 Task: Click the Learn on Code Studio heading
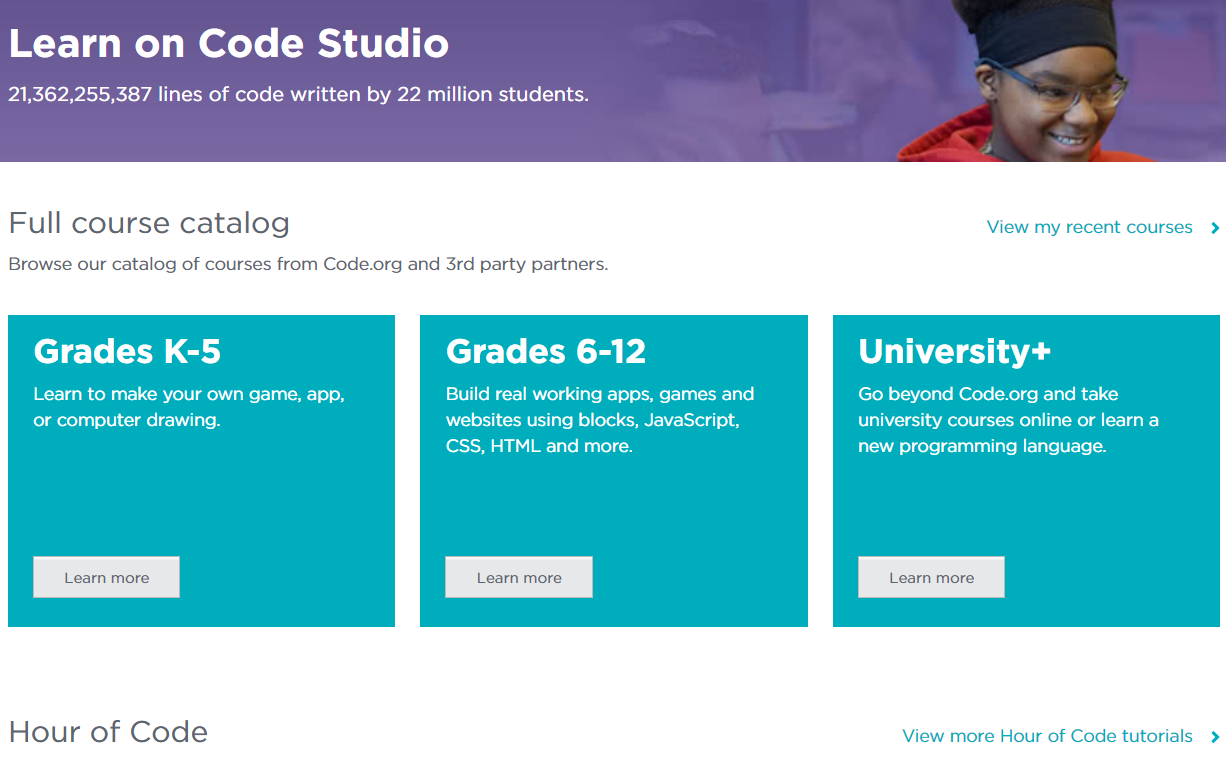(228, 43)
